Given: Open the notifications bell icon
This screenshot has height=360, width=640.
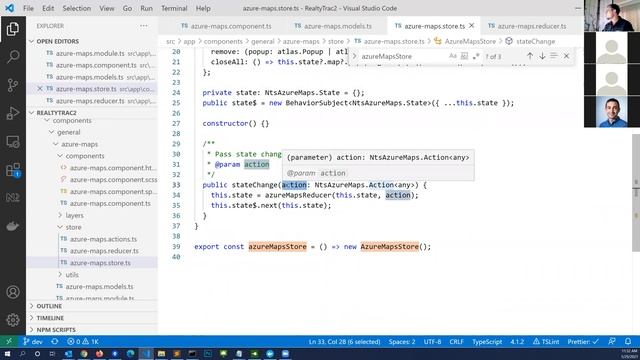Looking at the screenshot, I should pos(628,342).
